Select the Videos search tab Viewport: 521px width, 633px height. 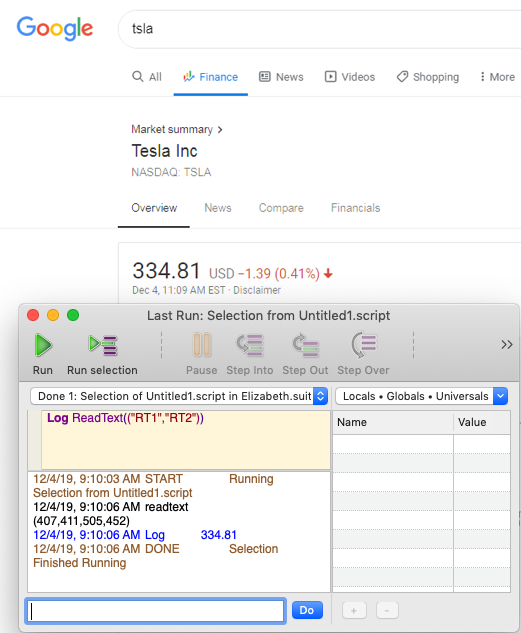pos(350,77)
